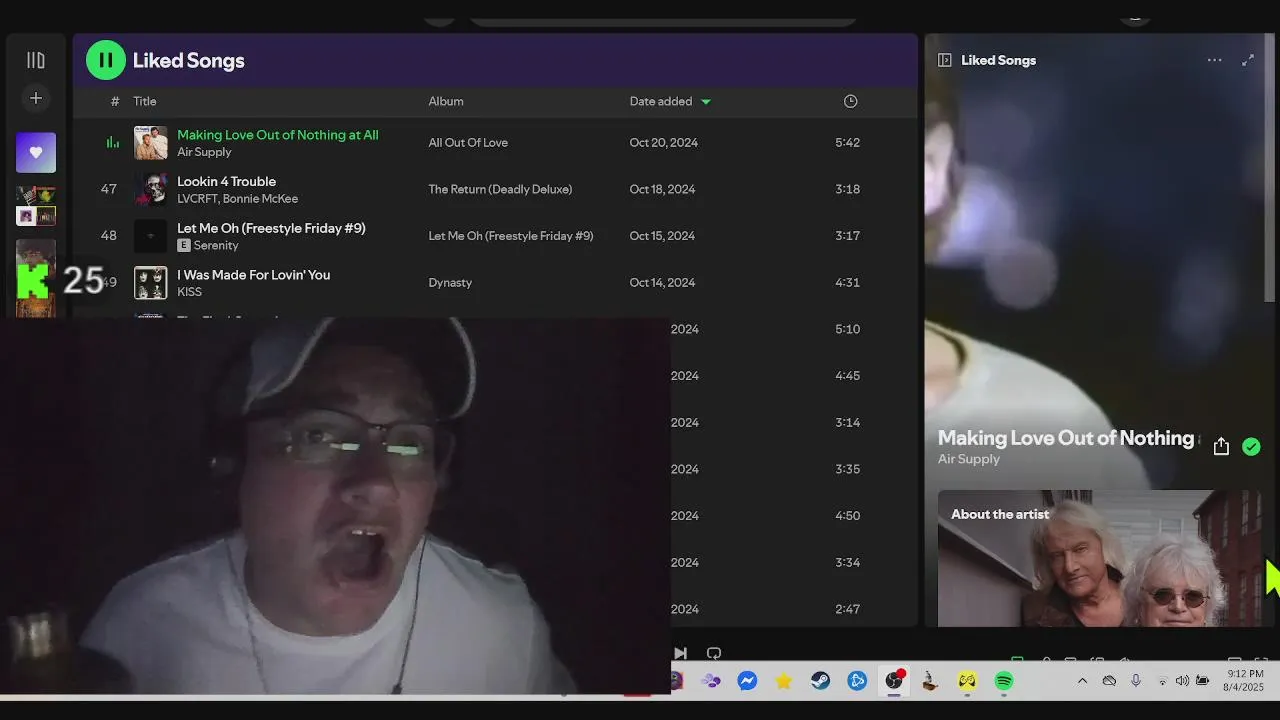Open the four-cover collage playlist in sidebar
This screenshot has width=1280, height=720.
36,206
